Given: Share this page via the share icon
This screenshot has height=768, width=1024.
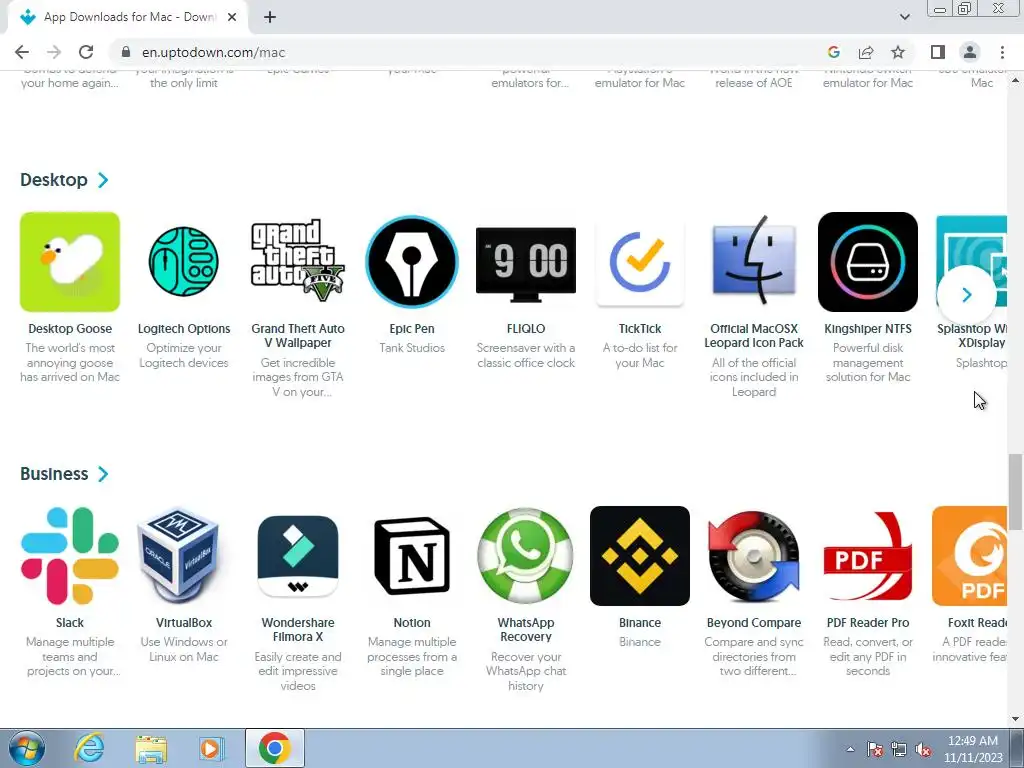Looking at the screenshot, I should [x=866, y=52].
